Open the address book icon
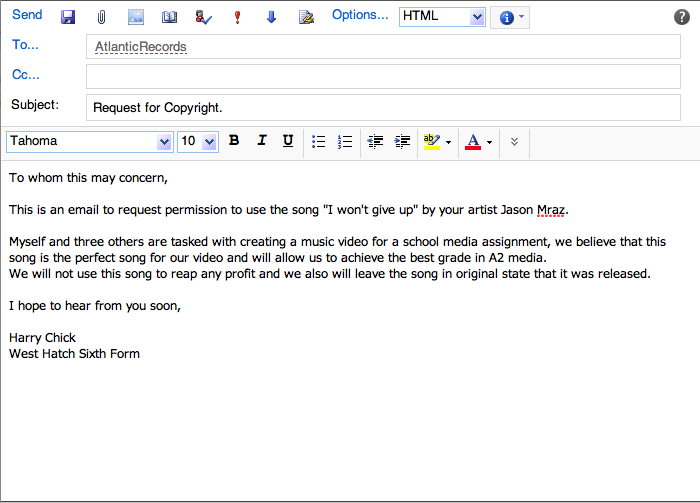700x503 pixels. (x=169, y=17)
